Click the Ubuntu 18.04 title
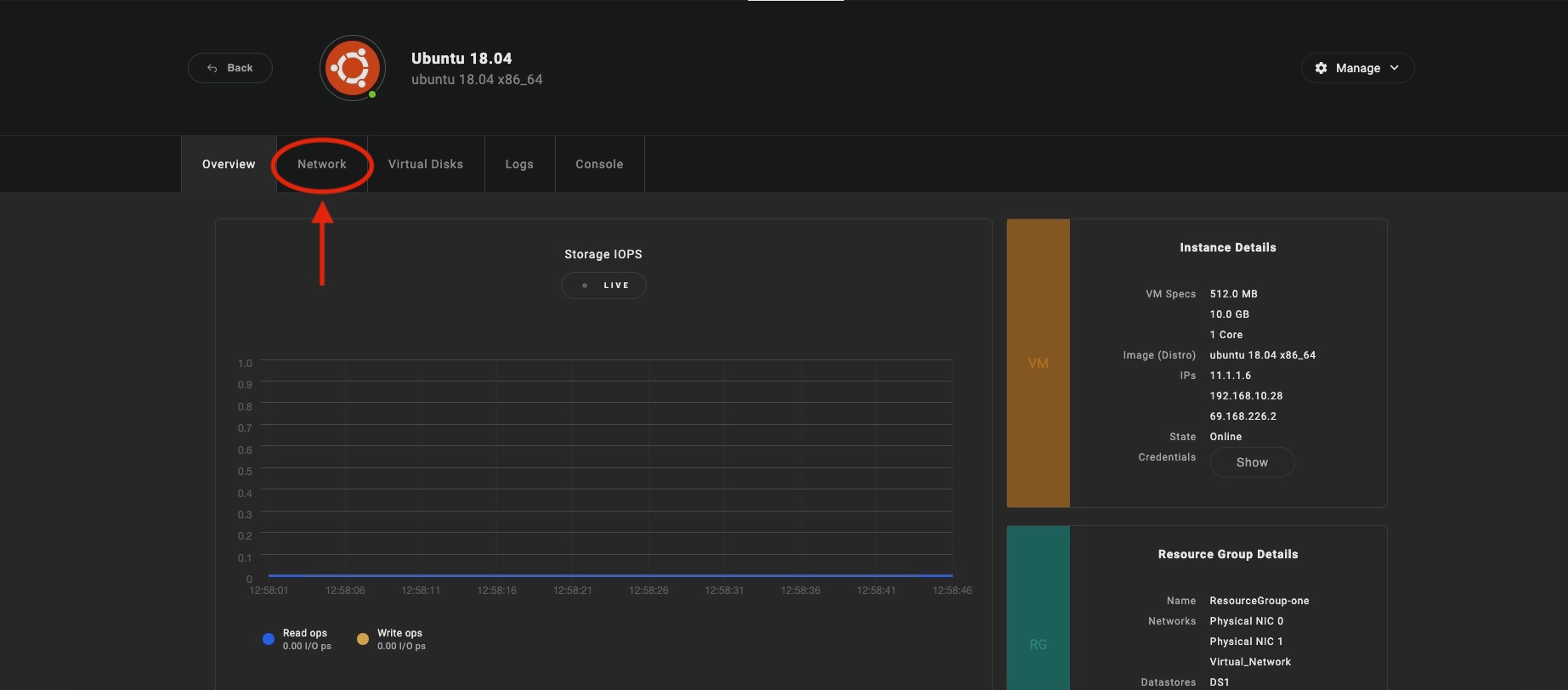This screenshot has width=1568, height=690. [x=461, y=59]
